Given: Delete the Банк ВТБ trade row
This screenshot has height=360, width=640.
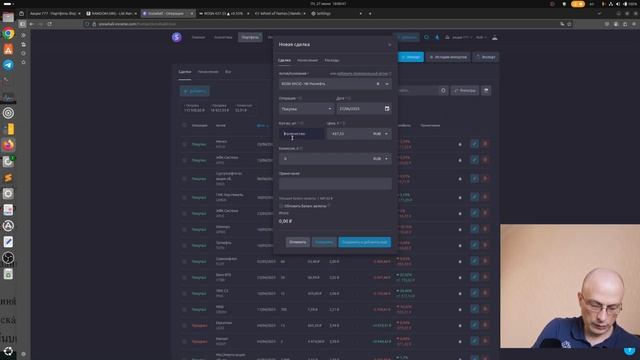Looking at the screenshot, I should pyautogui.click(x=485, y=277).
